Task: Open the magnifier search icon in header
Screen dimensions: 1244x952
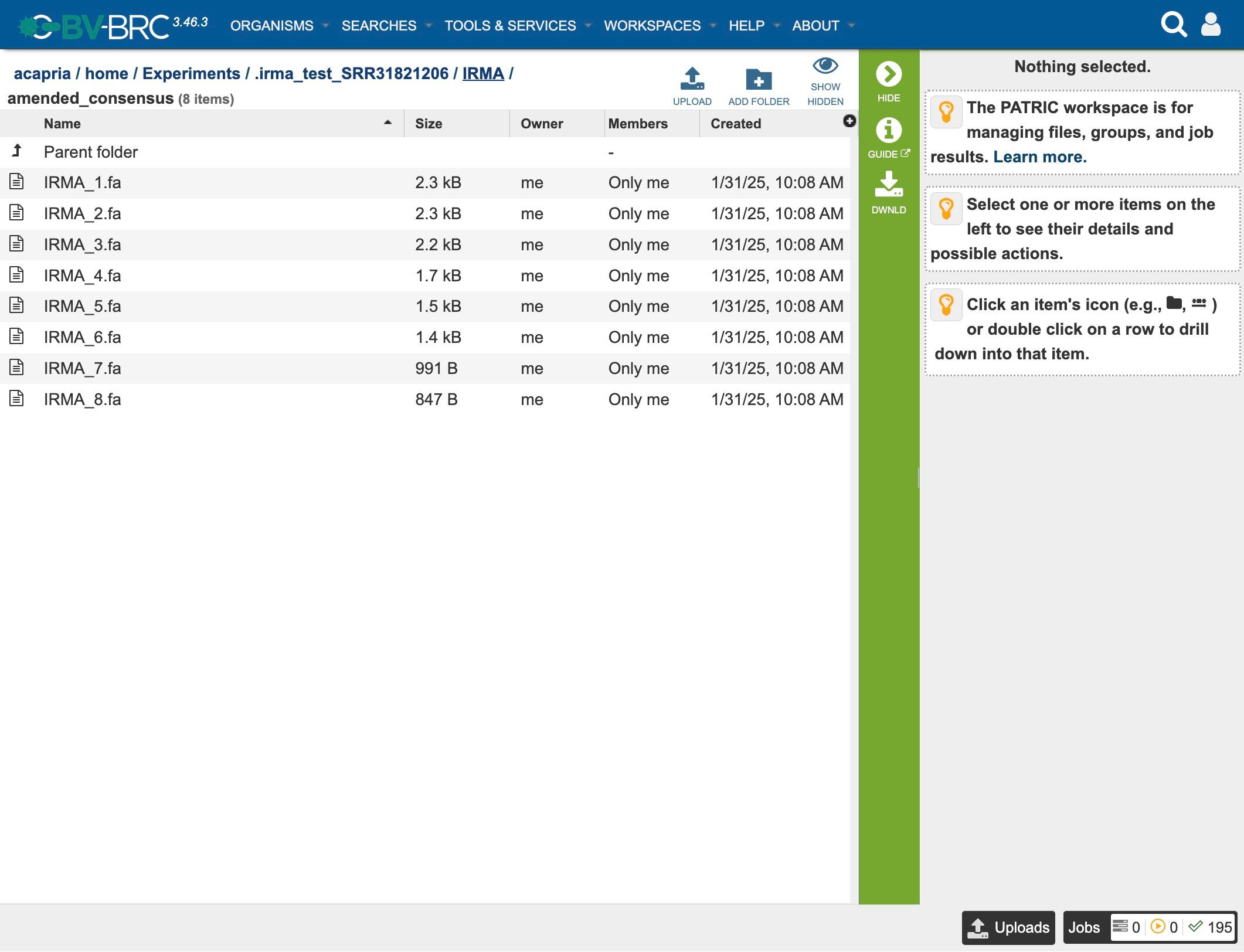Action: tap(1173, 25)
